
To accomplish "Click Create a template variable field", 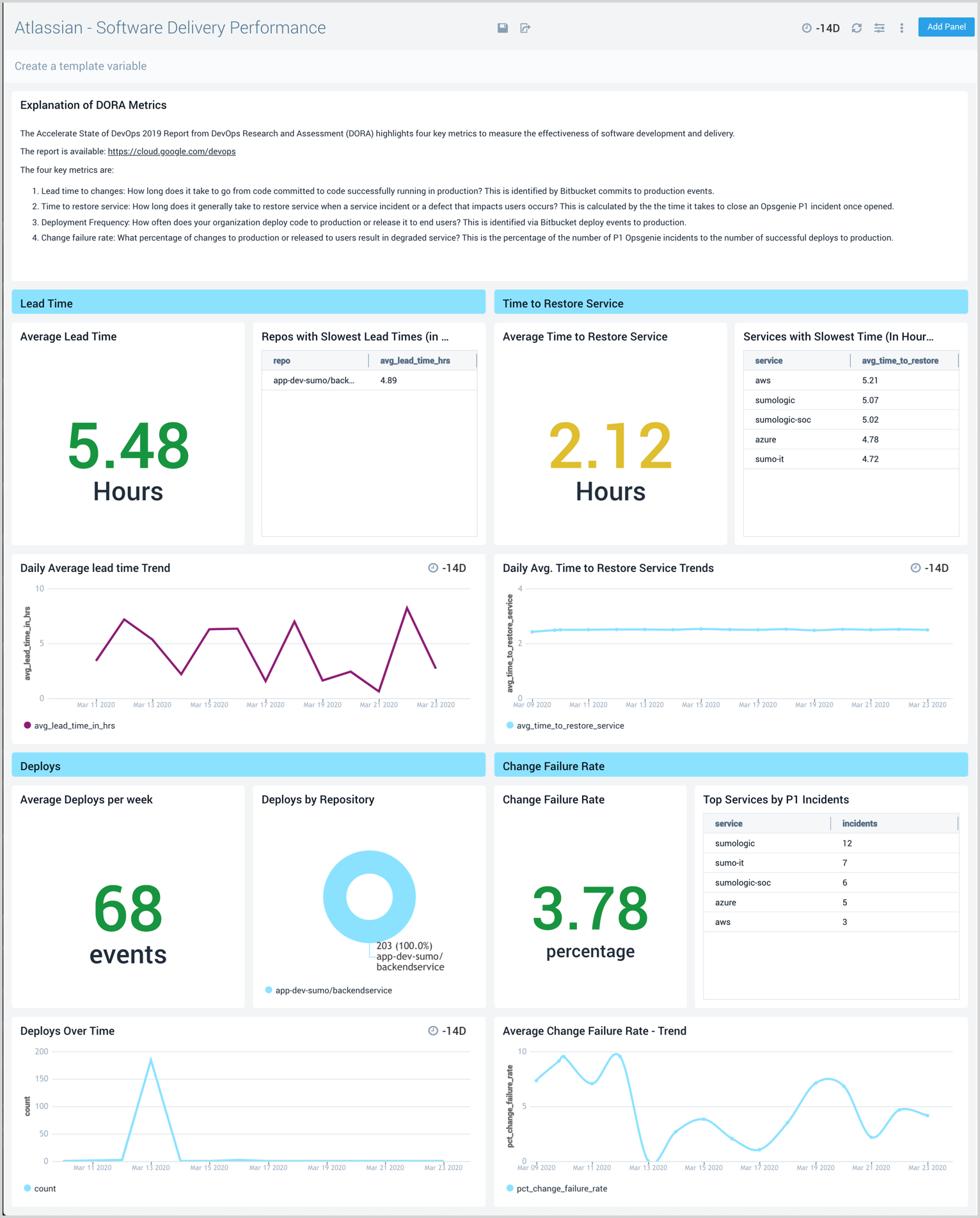I will pos(81,66).
